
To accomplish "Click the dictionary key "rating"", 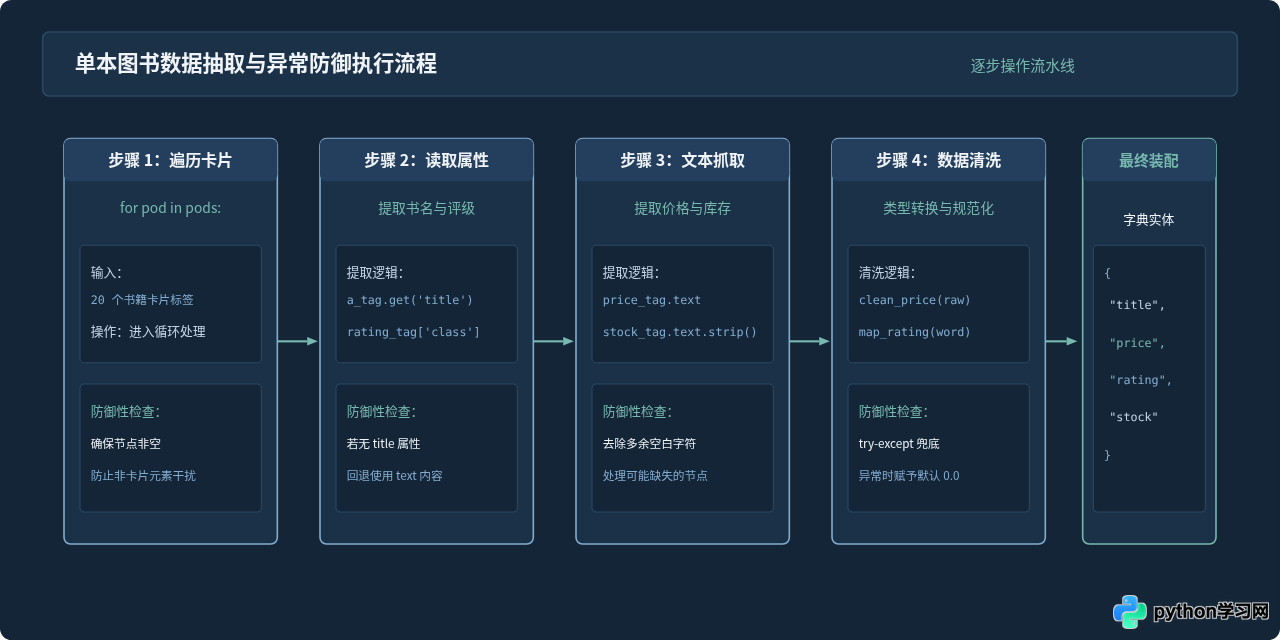I will pyautogui.click(x=1141, y=380).
